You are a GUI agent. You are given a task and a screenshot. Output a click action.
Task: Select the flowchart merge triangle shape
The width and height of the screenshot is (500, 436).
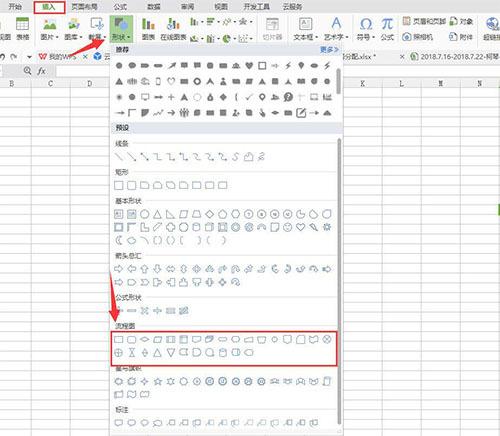pyautogui.click(x=171, y=352)
